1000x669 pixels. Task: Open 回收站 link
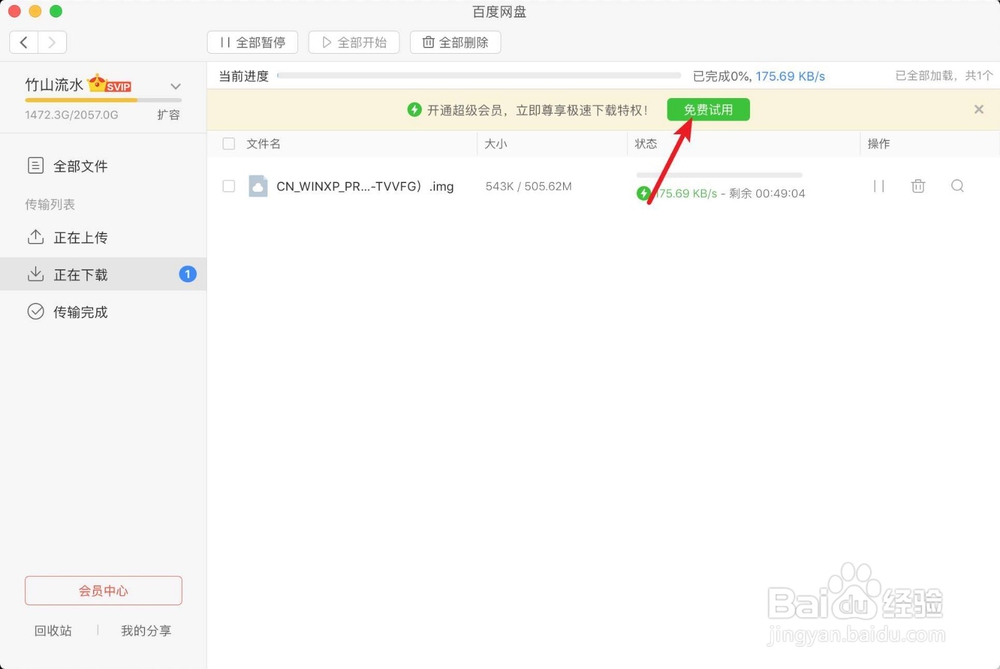click(x=53, y=631)
